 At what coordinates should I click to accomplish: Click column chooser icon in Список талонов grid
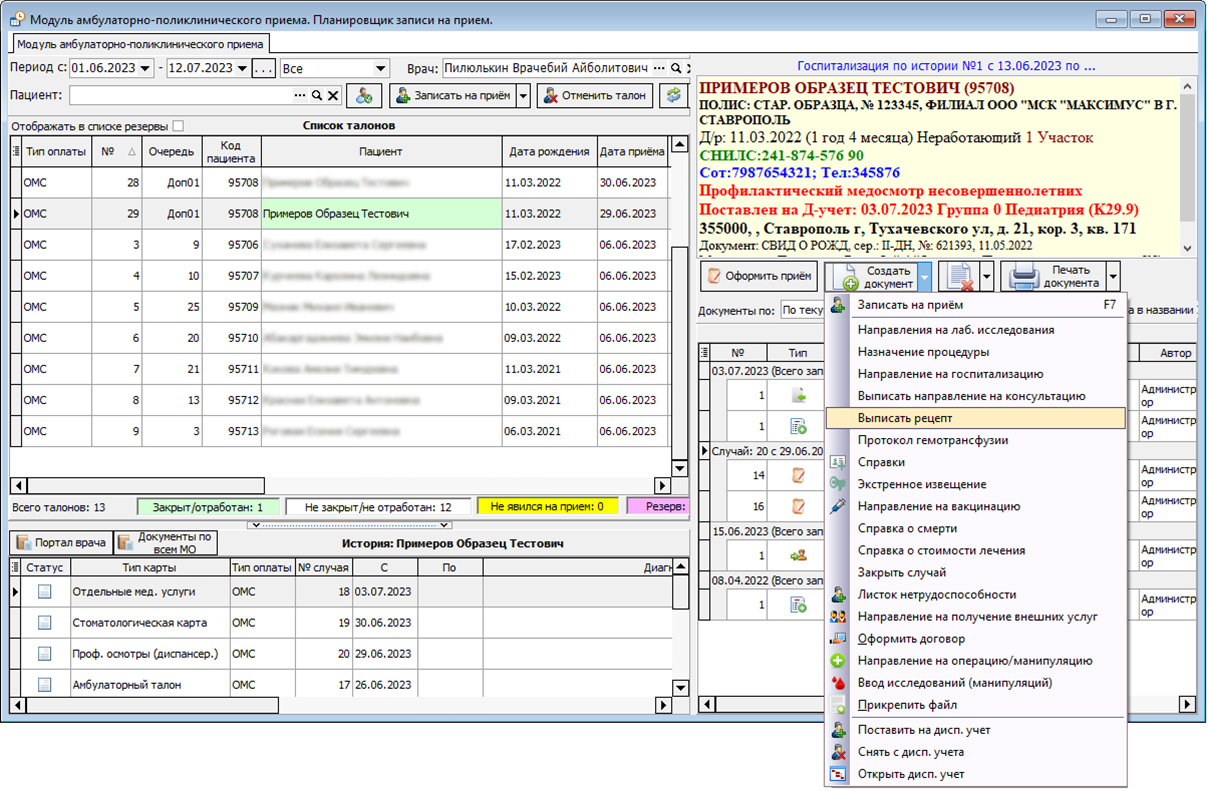pyautogui.click(x=16, y=151)
